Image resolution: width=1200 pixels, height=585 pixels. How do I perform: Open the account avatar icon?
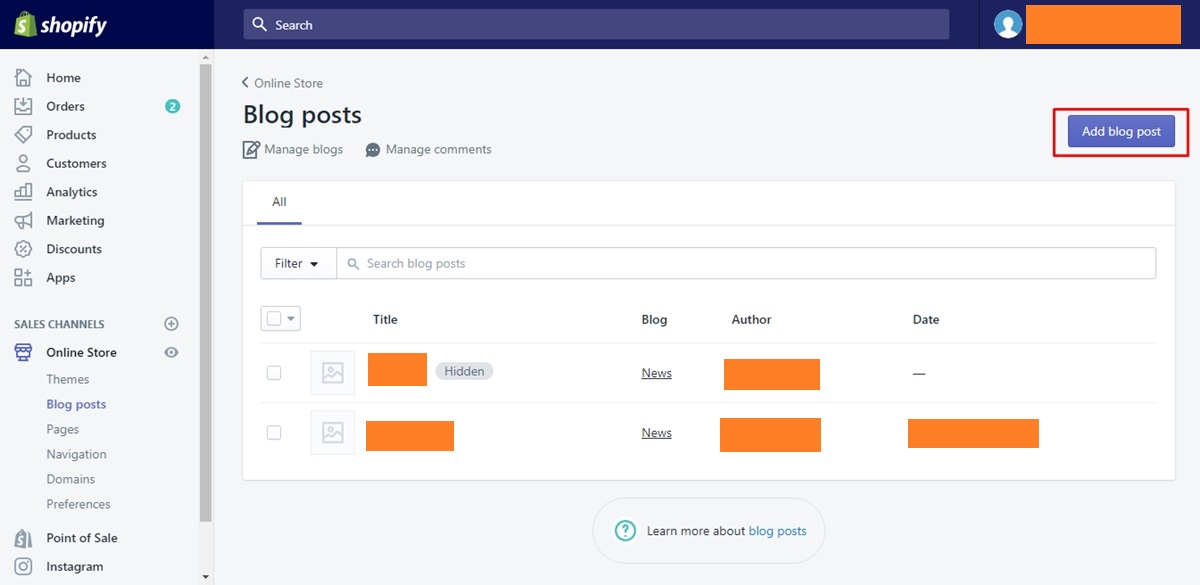pyautogui.click(x=1008, y=25)
